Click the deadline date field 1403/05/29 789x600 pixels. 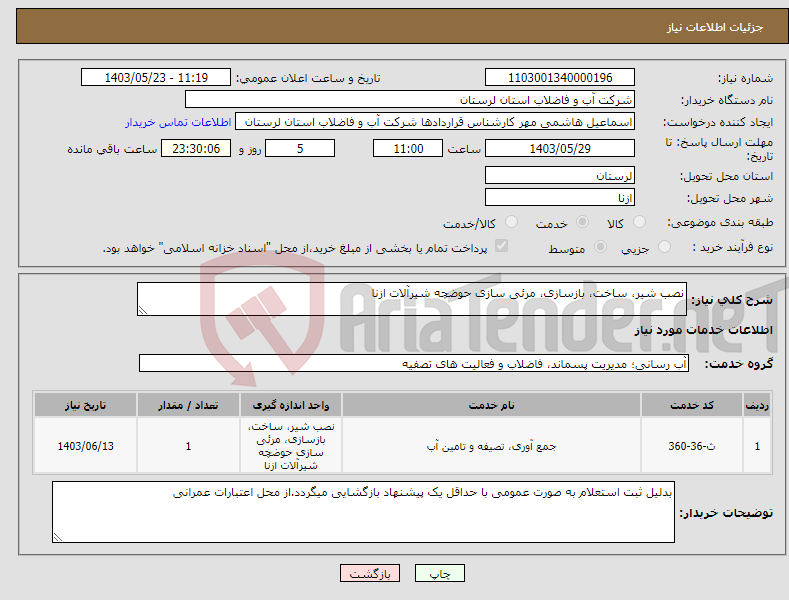[560, 148]
